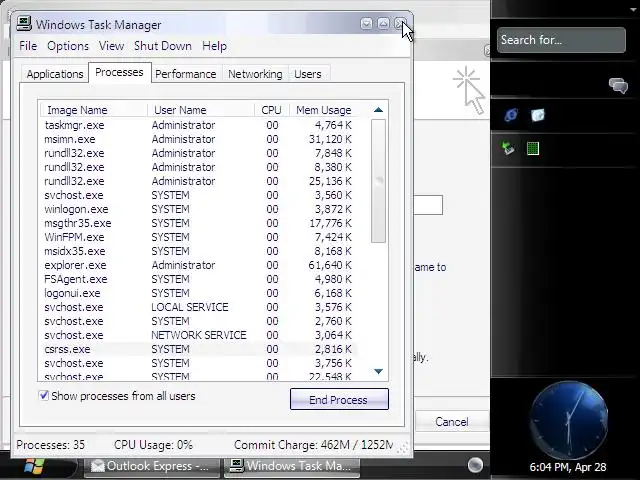Select the FSAgent.exe process row
The width and height of the screenshot is (640, 480).
(199, 279)
